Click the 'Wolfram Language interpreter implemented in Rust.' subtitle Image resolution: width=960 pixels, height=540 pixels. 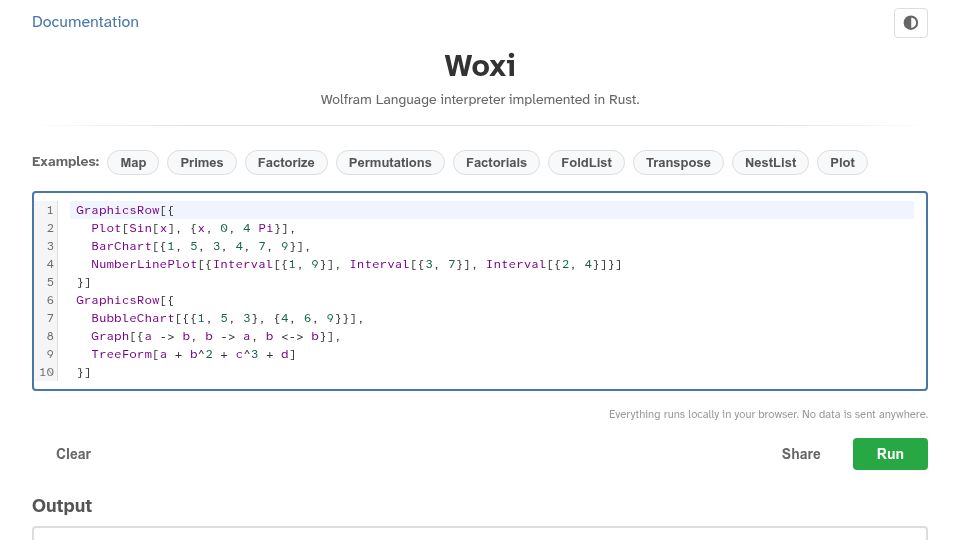(480, 100)
